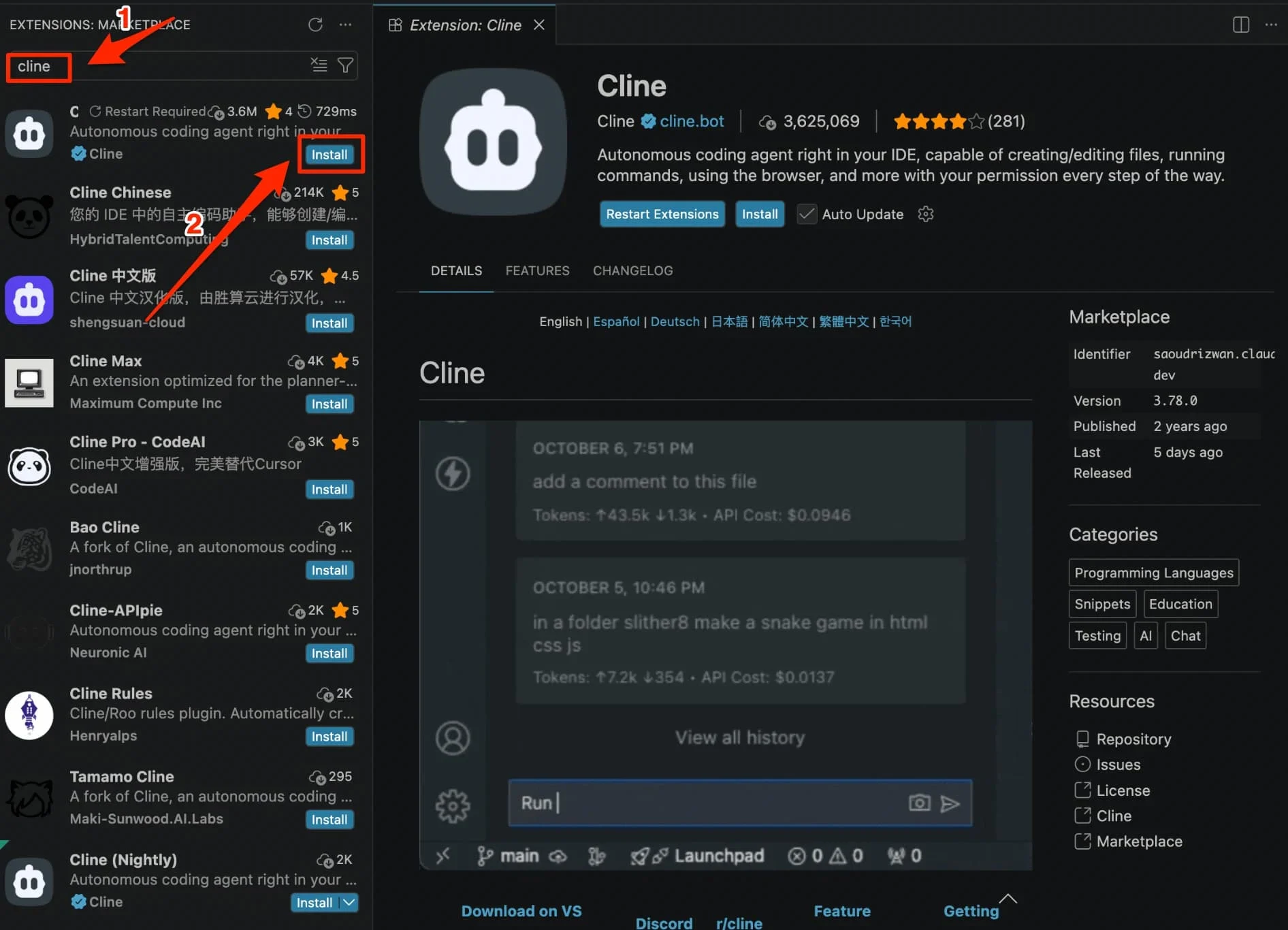1288x930 pixels.
Task: Open the Extensions view more actions menu
Action: [346, 25]
